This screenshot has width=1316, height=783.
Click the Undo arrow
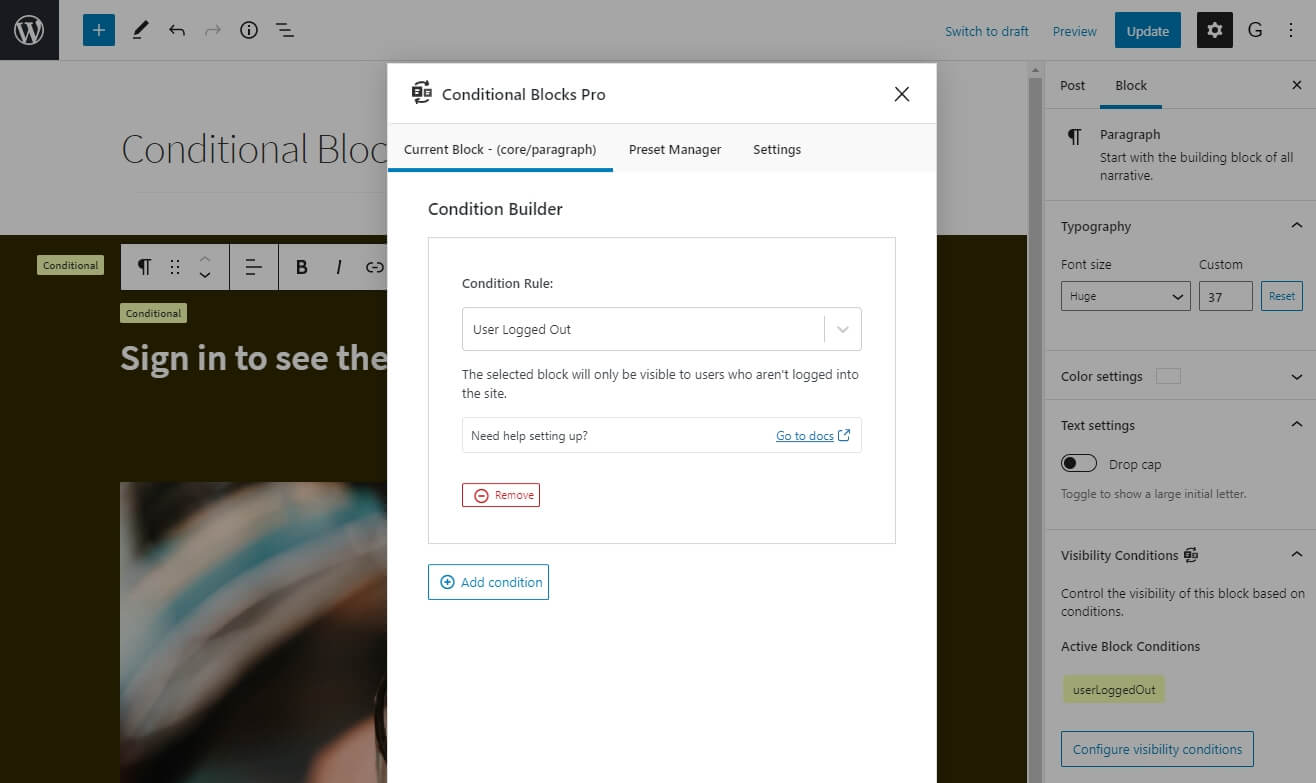(177, 30)
